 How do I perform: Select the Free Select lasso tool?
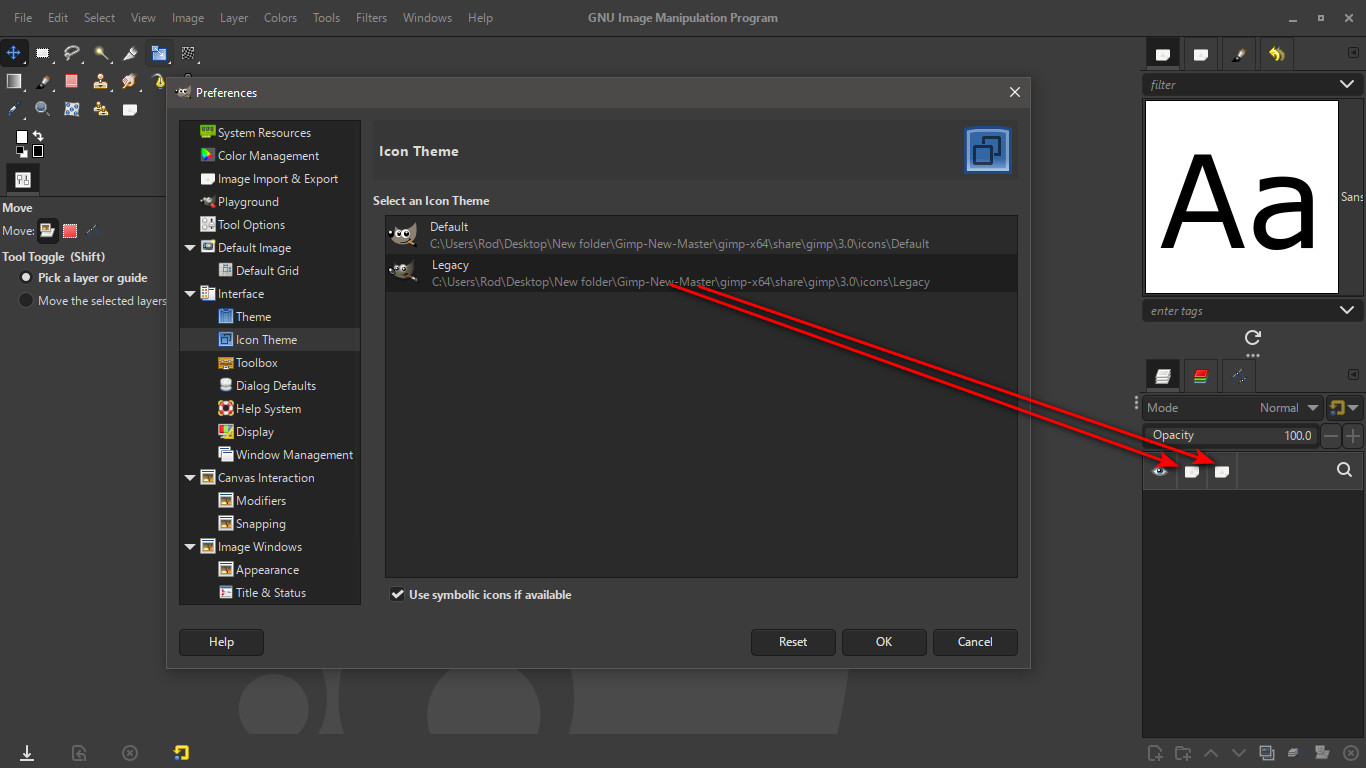72,53
